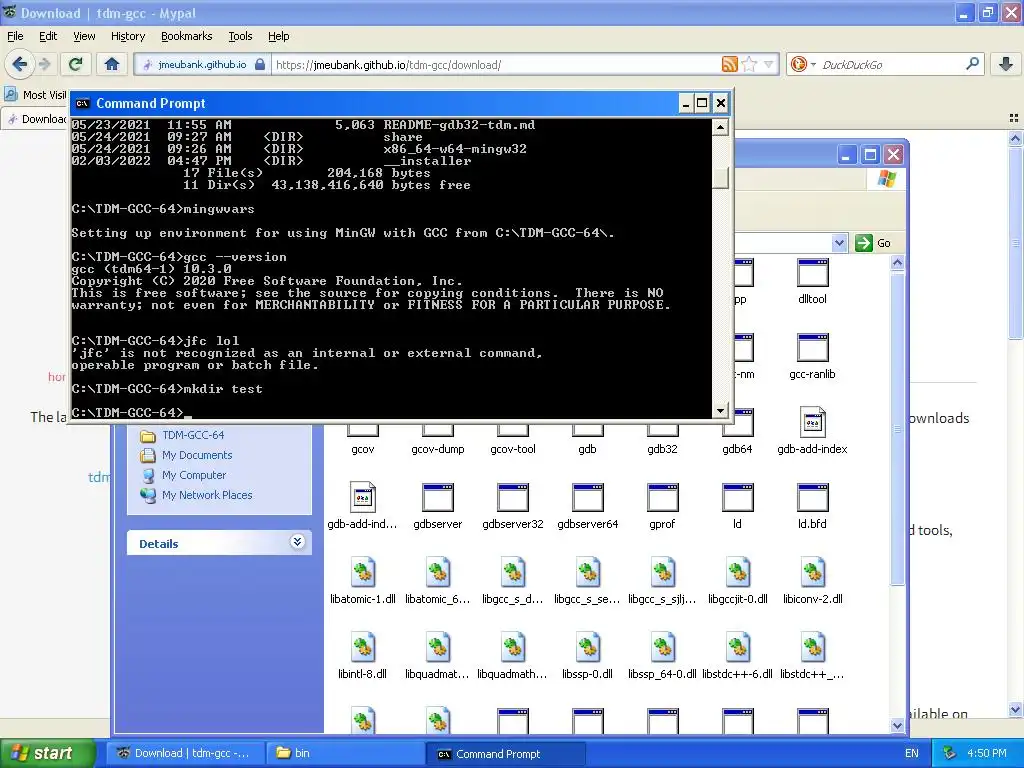This screenshot has height=768, width=1024.
Task: Reload the page with the refresh icon
Action: coord(75,64)
